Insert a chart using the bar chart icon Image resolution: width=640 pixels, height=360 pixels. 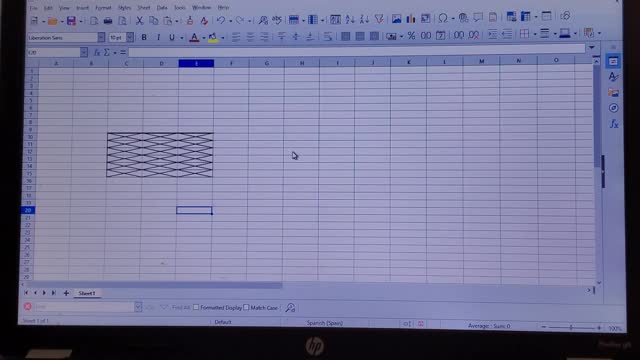coord(411,18)
